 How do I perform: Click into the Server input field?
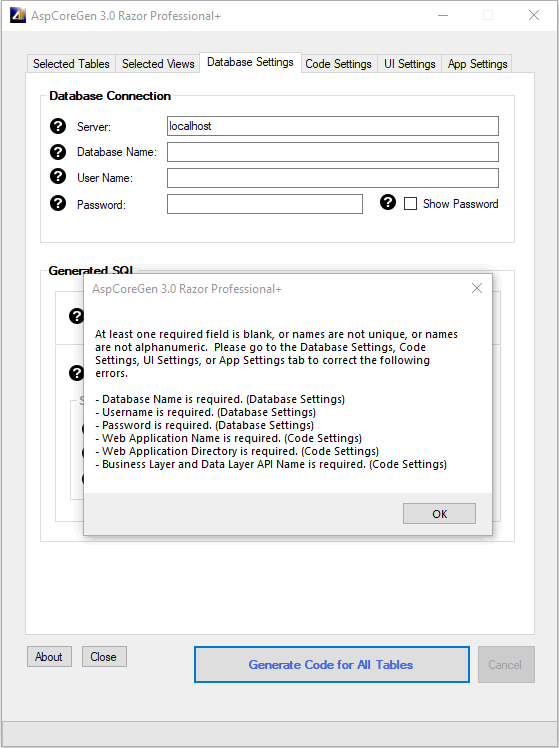point(332,126)
